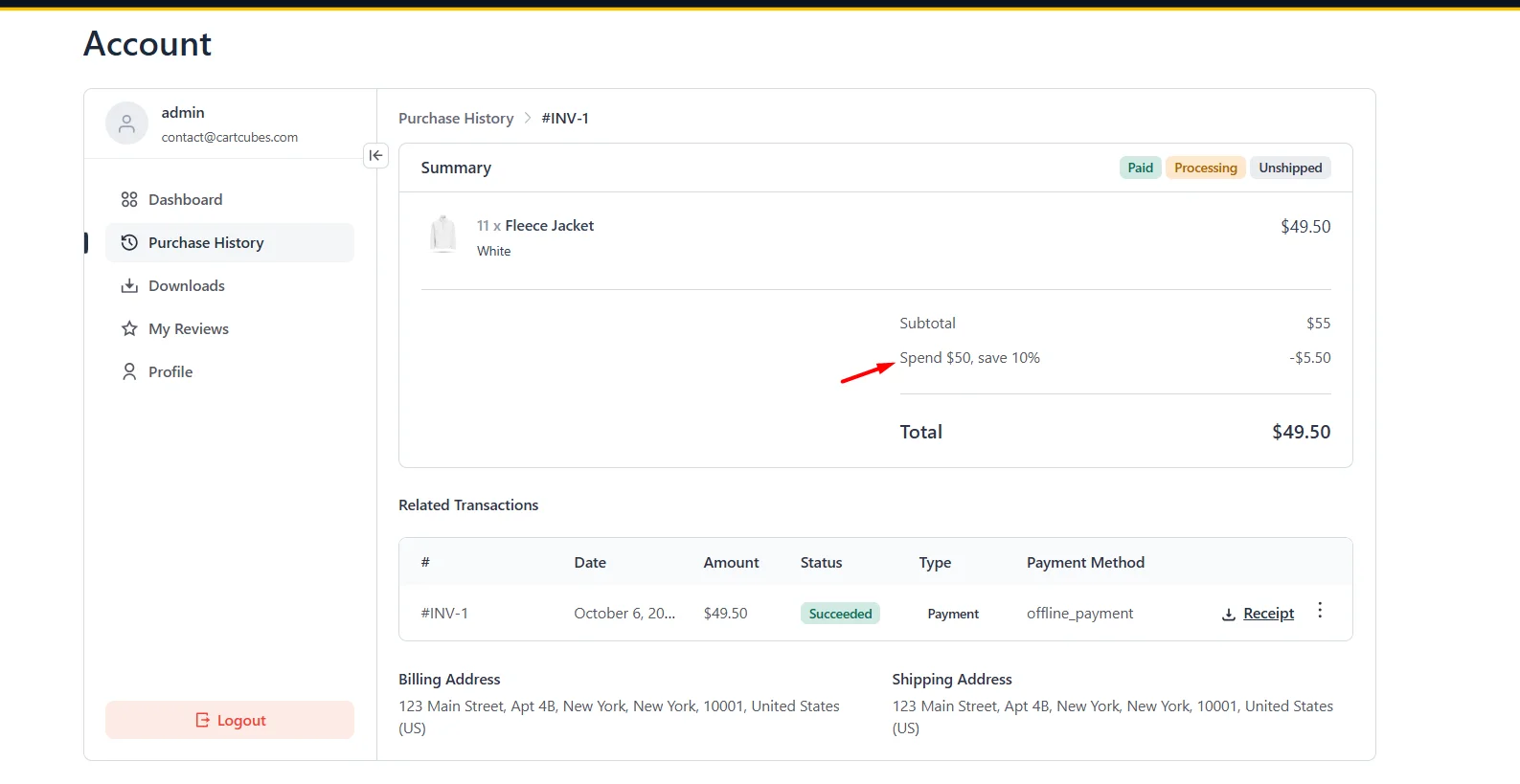The height and width of the screenshot is (784, 1520).
Task: Click the download icon beside Receipt
Action: (1228, 615)
